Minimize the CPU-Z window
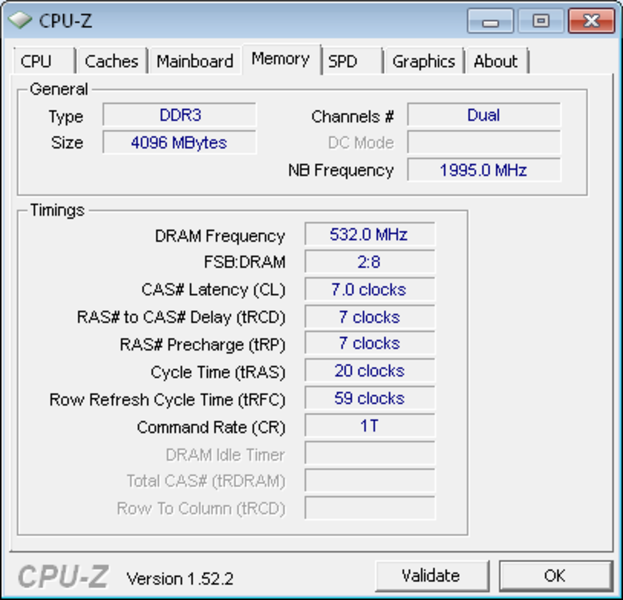 pos(490,21)
